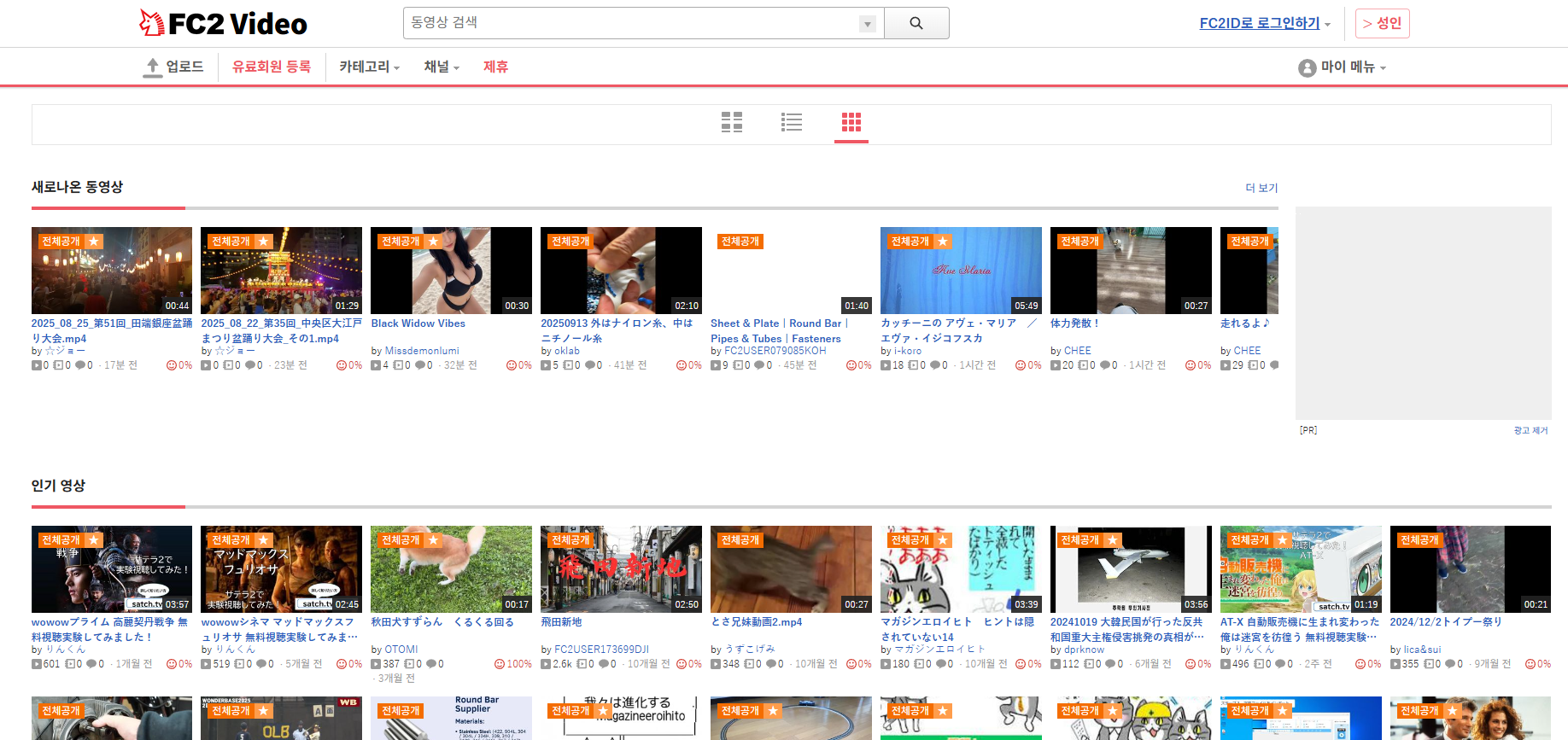The image size is (1568, 740).
Task: Click comment bubble icon under oklab video
Action: tap(589, 365)
